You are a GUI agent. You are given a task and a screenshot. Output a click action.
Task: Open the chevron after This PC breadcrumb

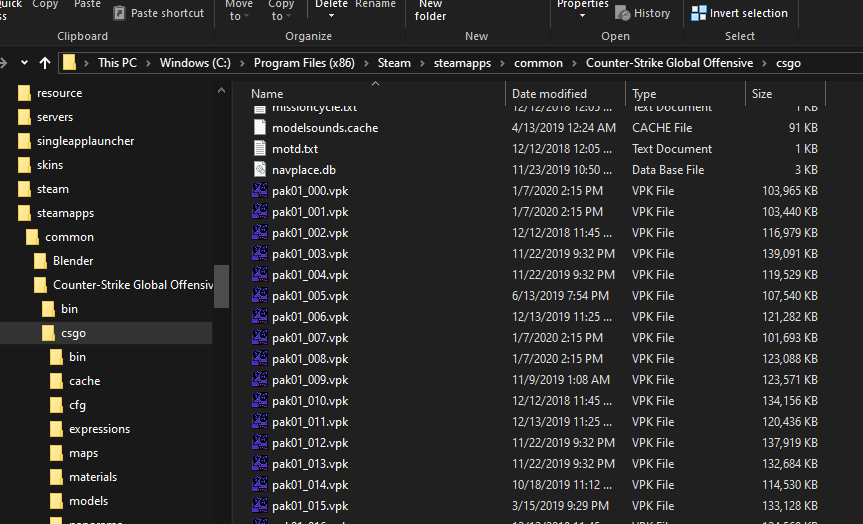(149, 63)
